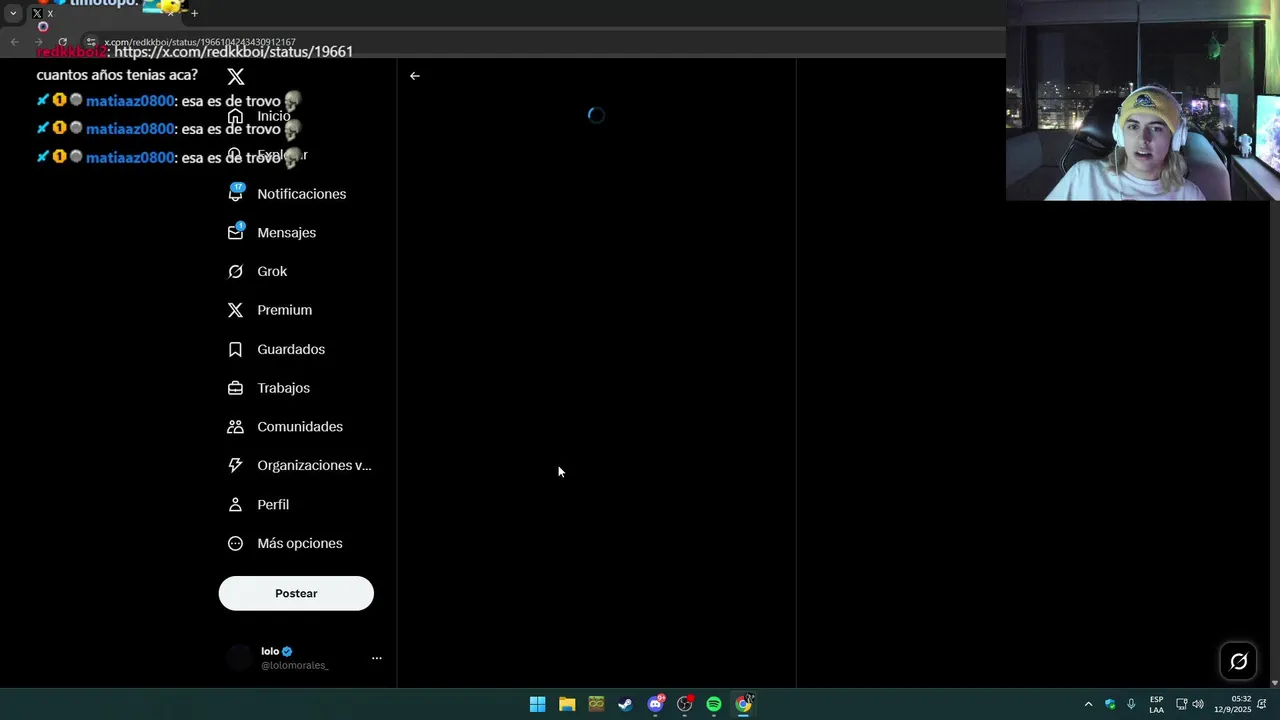Screen dimensions: 1280x720
Task: Open Organizaciones verificadas entry
Action: coord(299,466)
